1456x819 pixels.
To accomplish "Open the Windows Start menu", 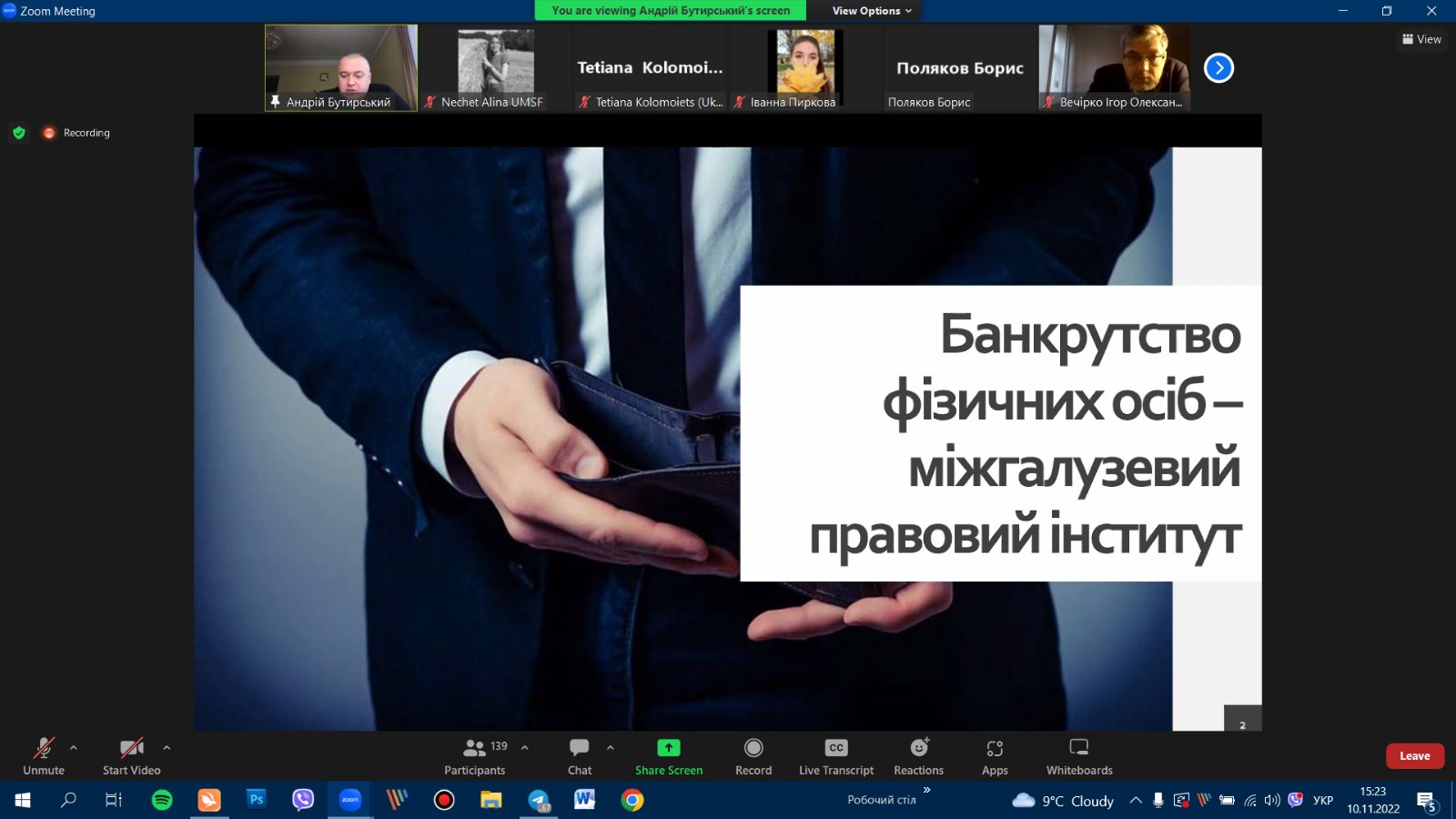I will [23, 800].
